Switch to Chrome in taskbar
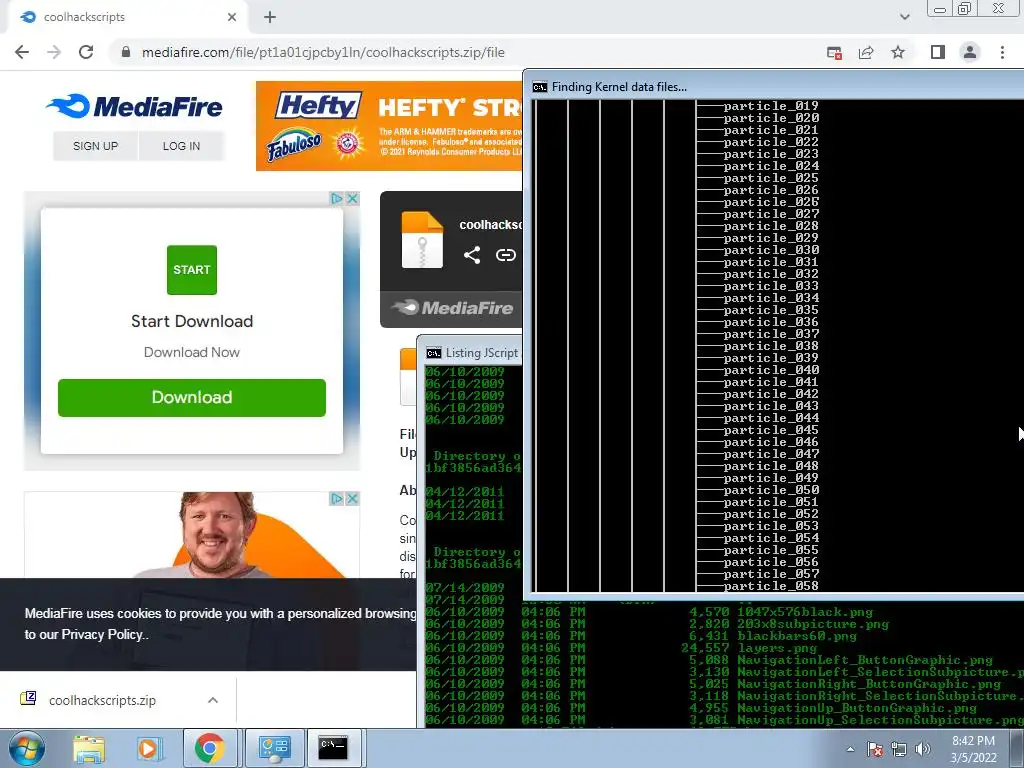The image size is (1024, 768). pyautogui.click(x=209, y=749)
